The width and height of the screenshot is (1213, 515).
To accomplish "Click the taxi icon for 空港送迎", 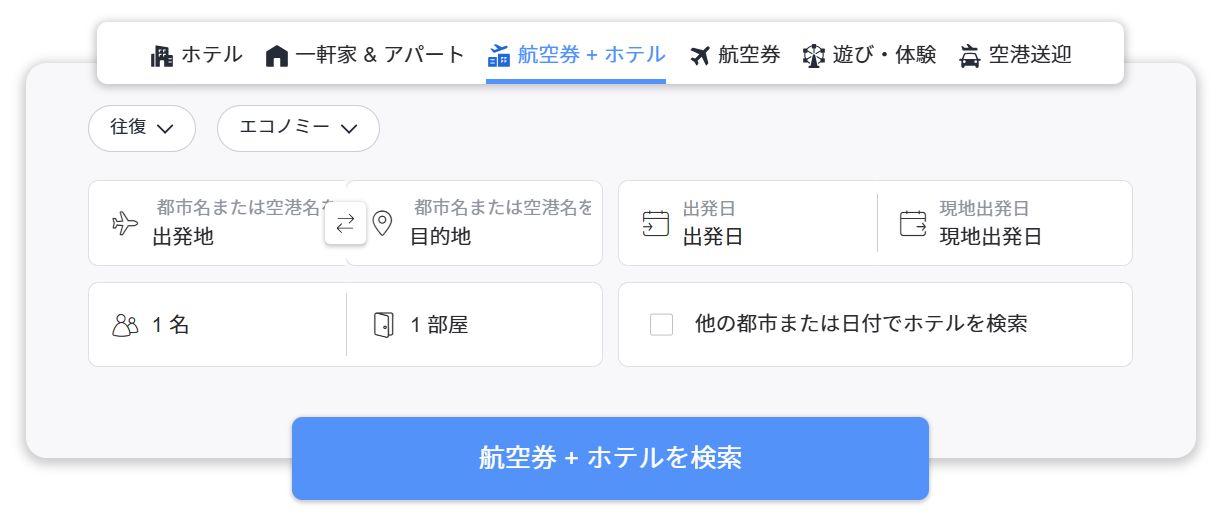I will (969, 56).
